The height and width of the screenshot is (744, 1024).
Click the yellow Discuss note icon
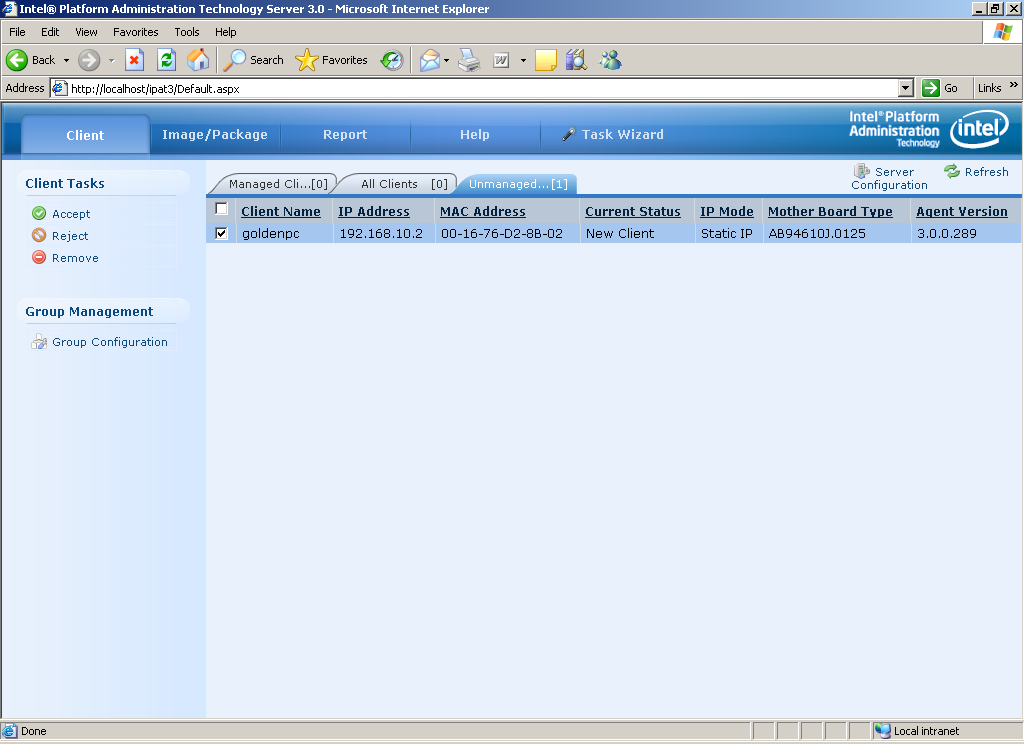click(545, 60)
